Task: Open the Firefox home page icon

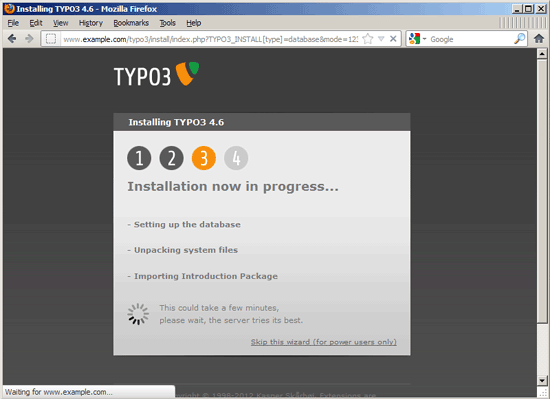Action: pos(539,39)
